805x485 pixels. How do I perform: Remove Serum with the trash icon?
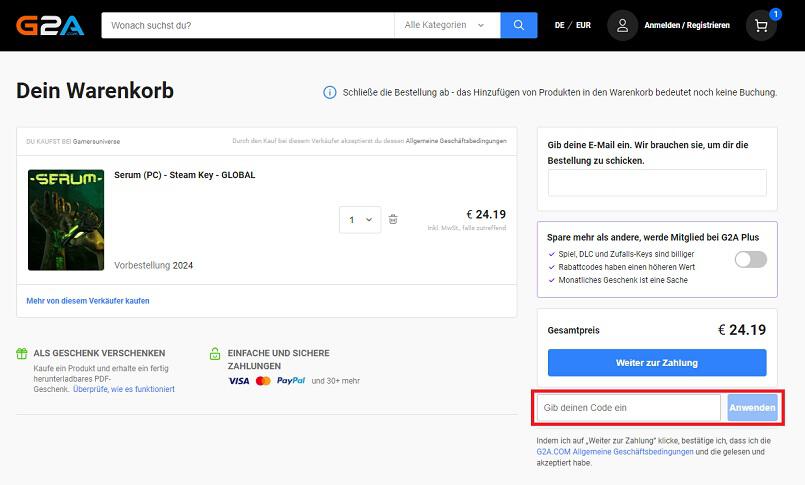(393, 219)
